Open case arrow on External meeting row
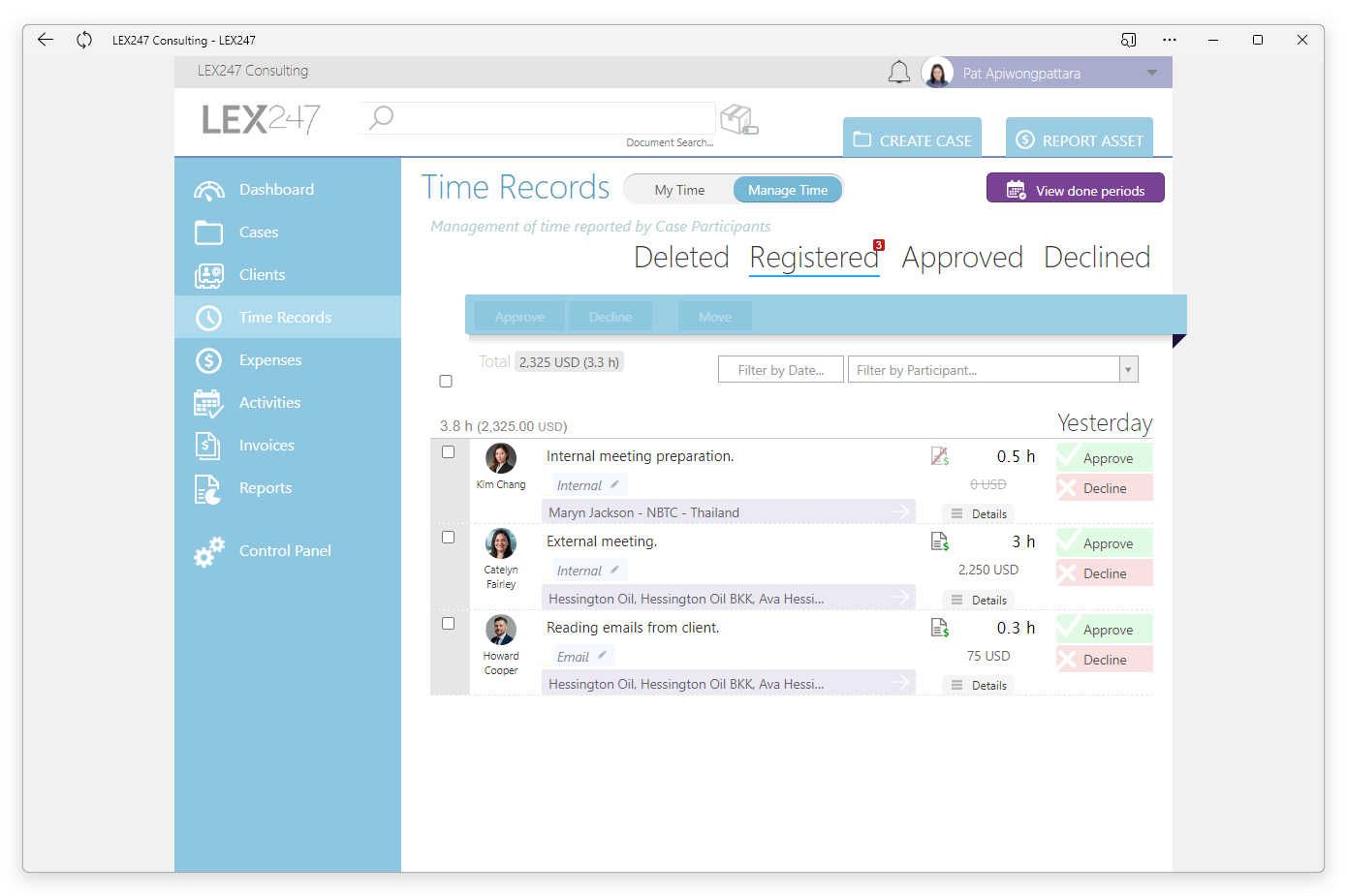1347x896 pixels. click(x=901, y=598)
